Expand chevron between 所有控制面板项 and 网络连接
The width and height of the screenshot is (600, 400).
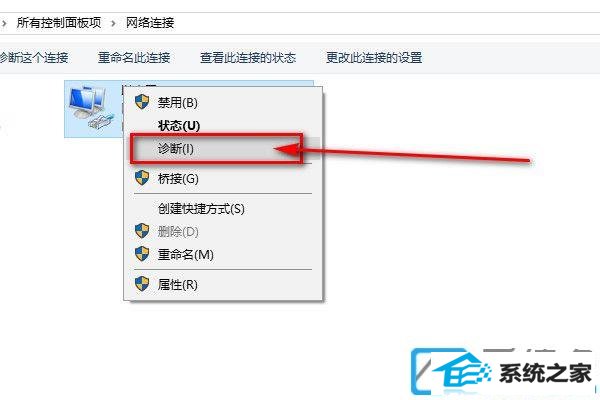point(113,23)
